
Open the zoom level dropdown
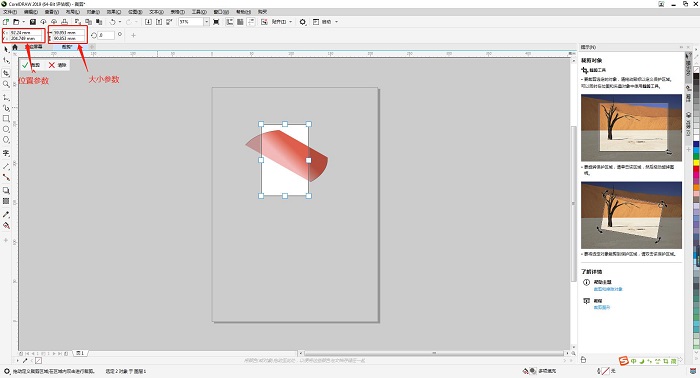tap(206, 21)
